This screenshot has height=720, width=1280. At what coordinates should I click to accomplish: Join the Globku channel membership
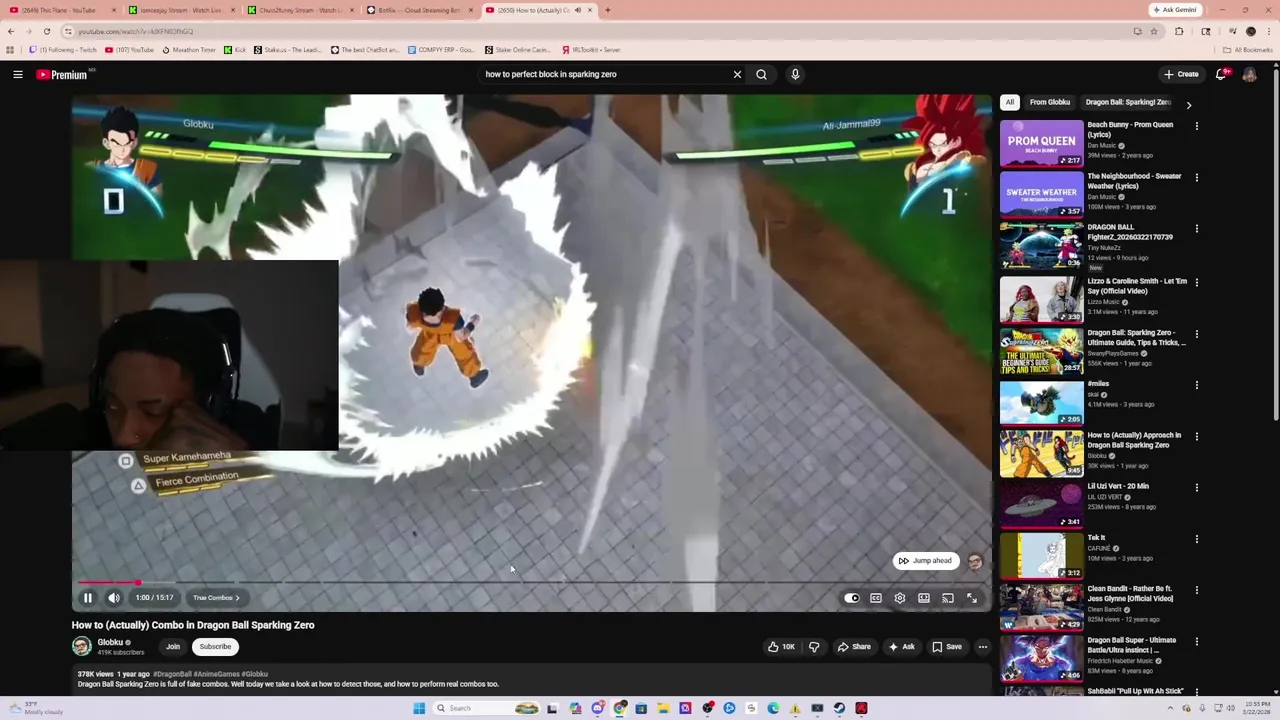(x=173, y=647)
